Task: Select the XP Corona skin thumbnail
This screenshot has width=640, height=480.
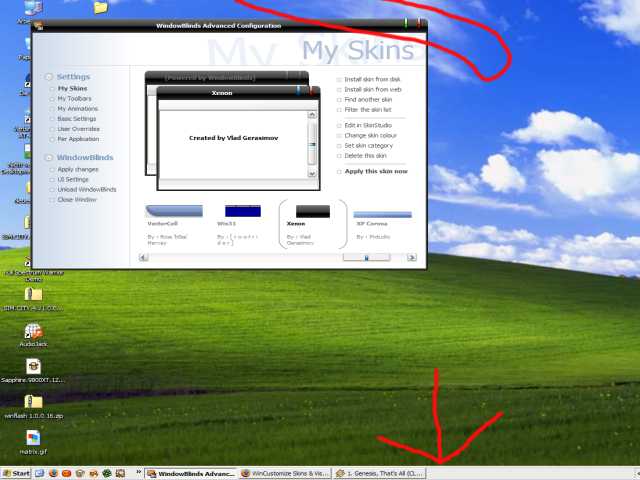Action: click(x=382, y=215)
